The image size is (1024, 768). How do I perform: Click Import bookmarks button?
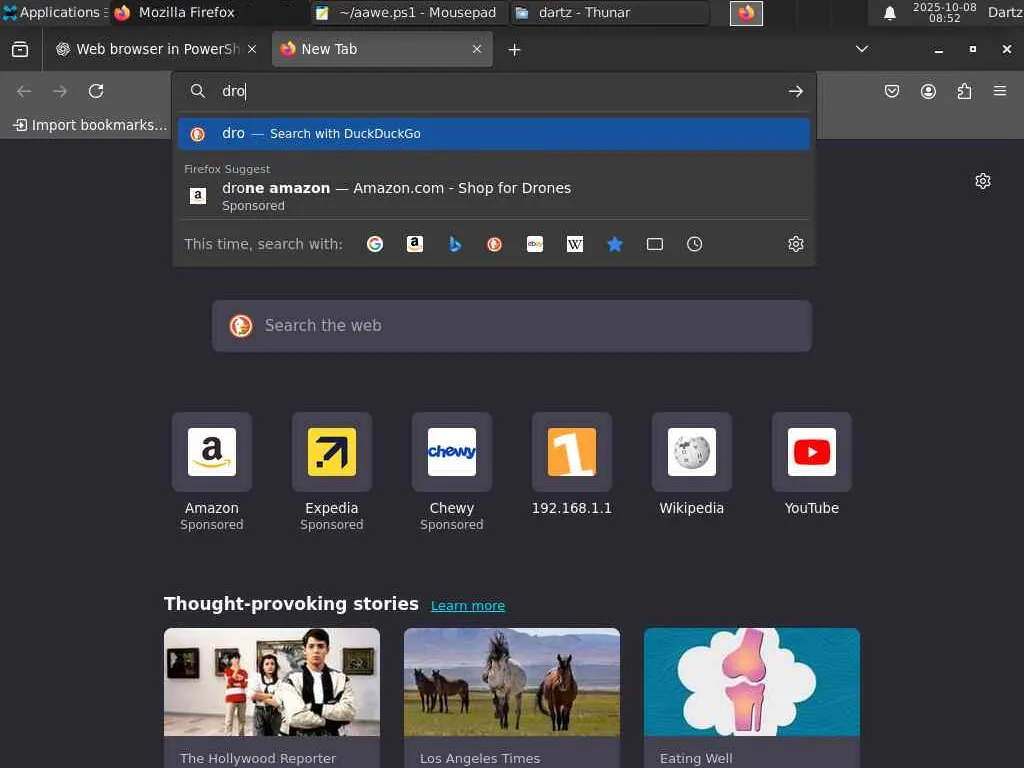[x=90, y=125]
